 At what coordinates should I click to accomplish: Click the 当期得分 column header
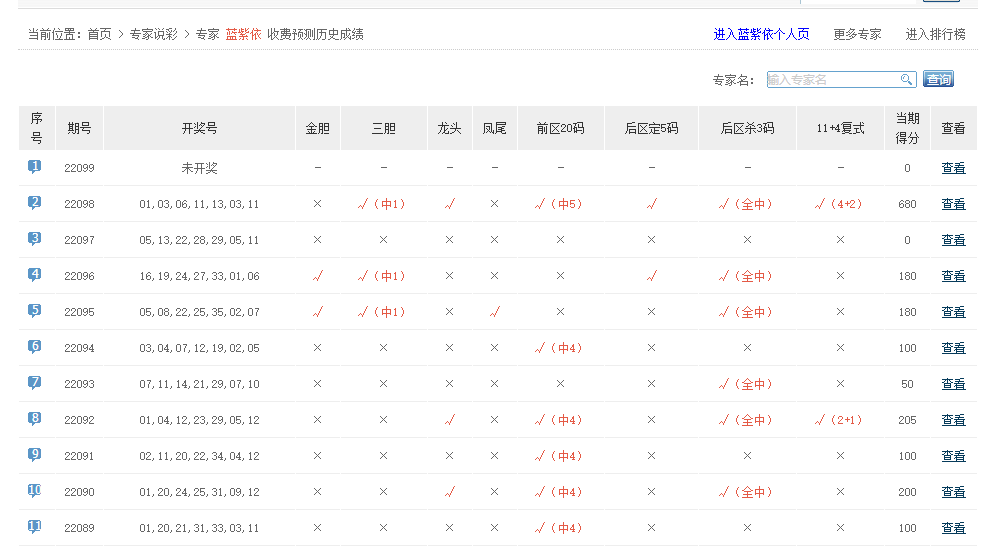click(907, 128)
